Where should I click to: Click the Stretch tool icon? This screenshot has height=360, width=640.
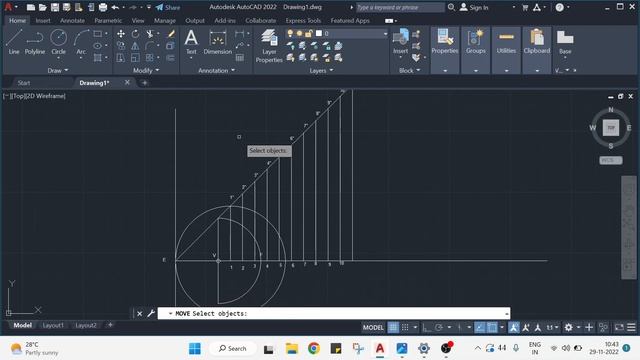click(x=121, y=58)
